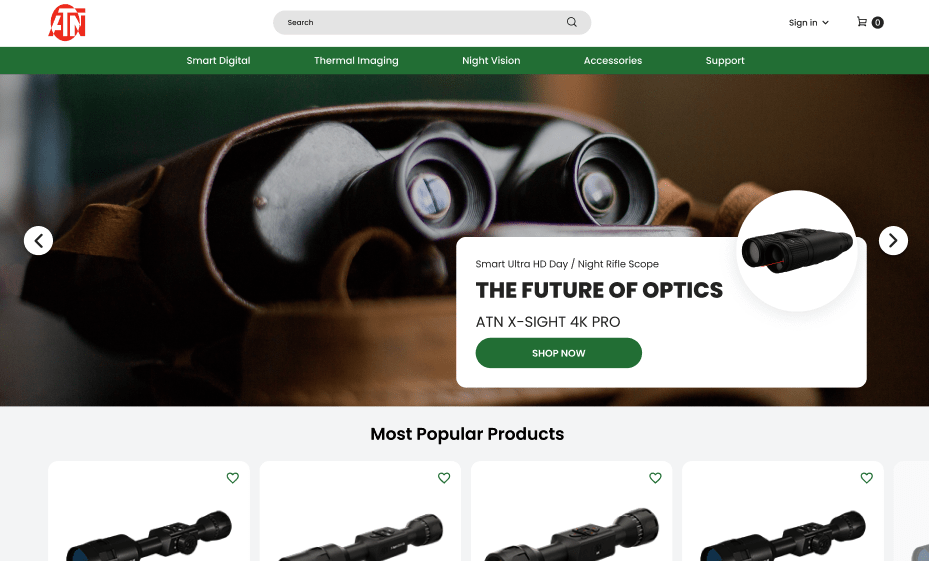Click the search magnifier icon
The height and width of the screenshot is (561, 929).
pyautogui.click(x=572, y=22)
